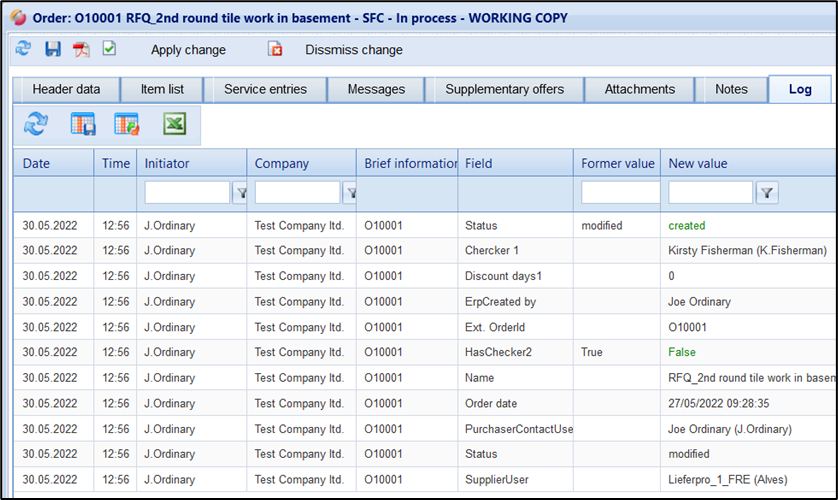Export order via the PDF icon
The width and height of the screenshot is (838, 500).
81,49
